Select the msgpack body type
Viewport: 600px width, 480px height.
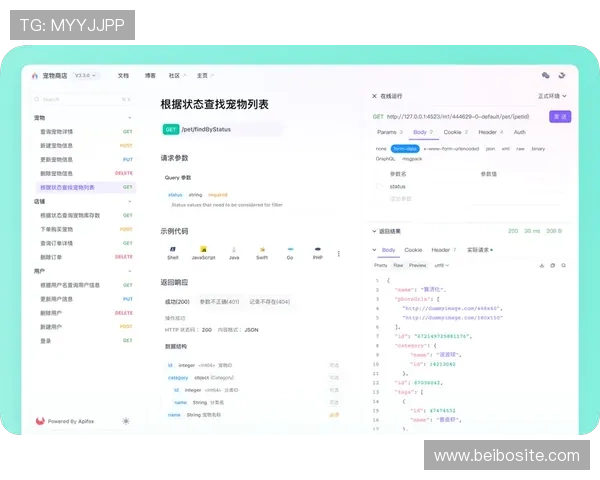click(412, 158)
